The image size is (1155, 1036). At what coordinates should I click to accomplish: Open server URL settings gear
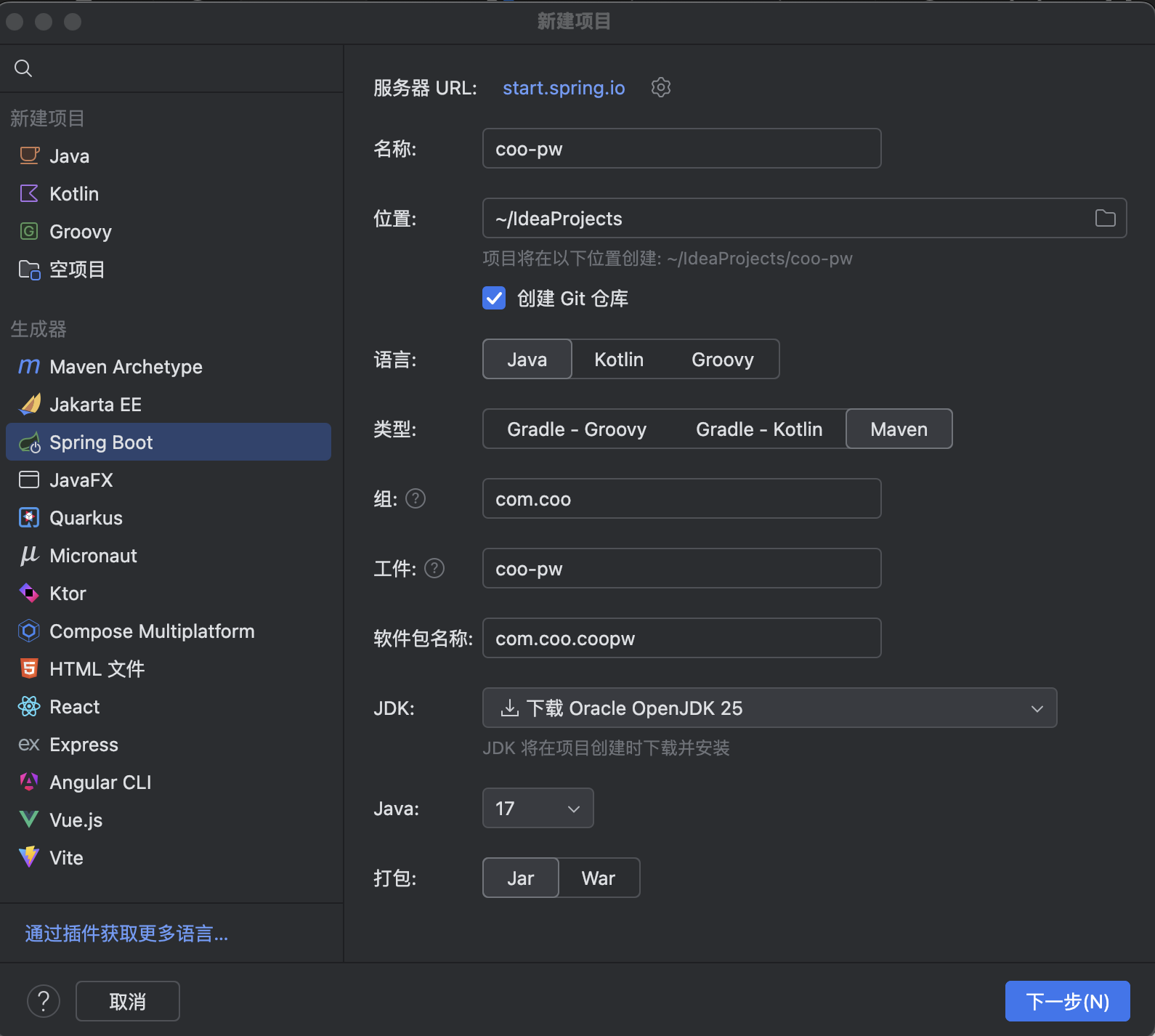[x=660, y=87]
